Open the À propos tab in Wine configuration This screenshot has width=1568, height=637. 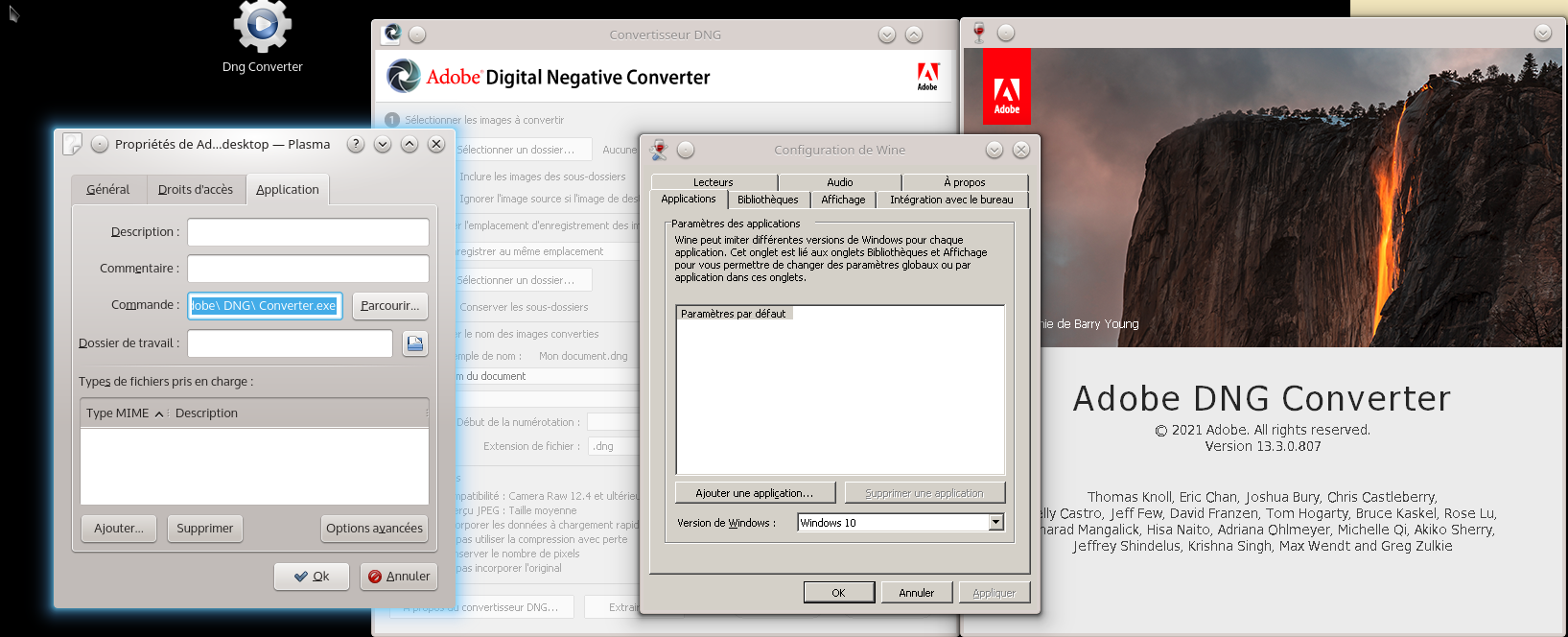click(965, 182)
